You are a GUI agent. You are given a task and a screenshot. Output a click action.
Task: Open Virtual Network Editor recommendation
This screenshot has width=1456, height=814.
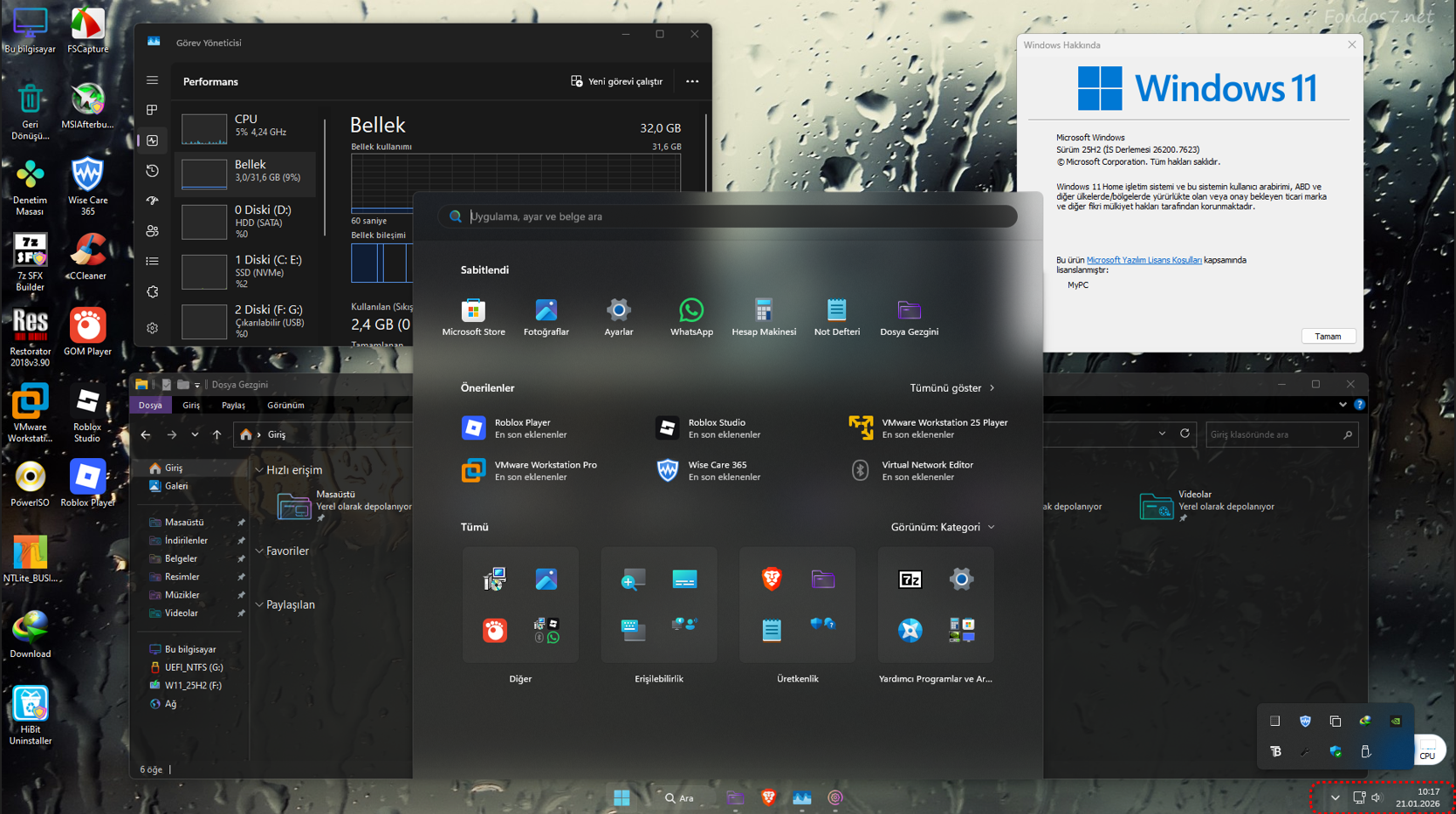tap(910, 470)
